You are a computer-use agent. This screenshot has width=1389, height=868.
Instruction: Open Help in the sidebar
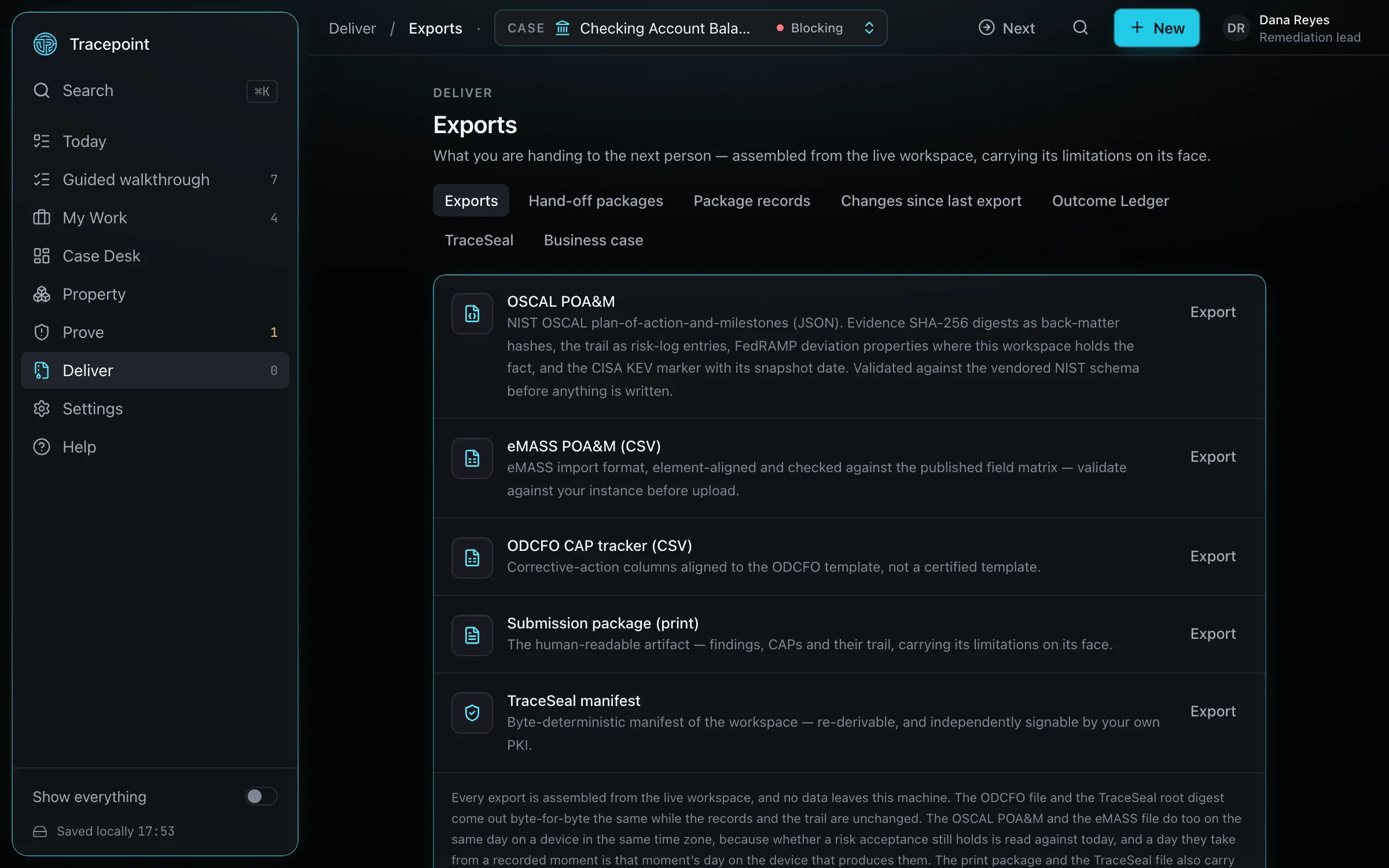(155, 447)
